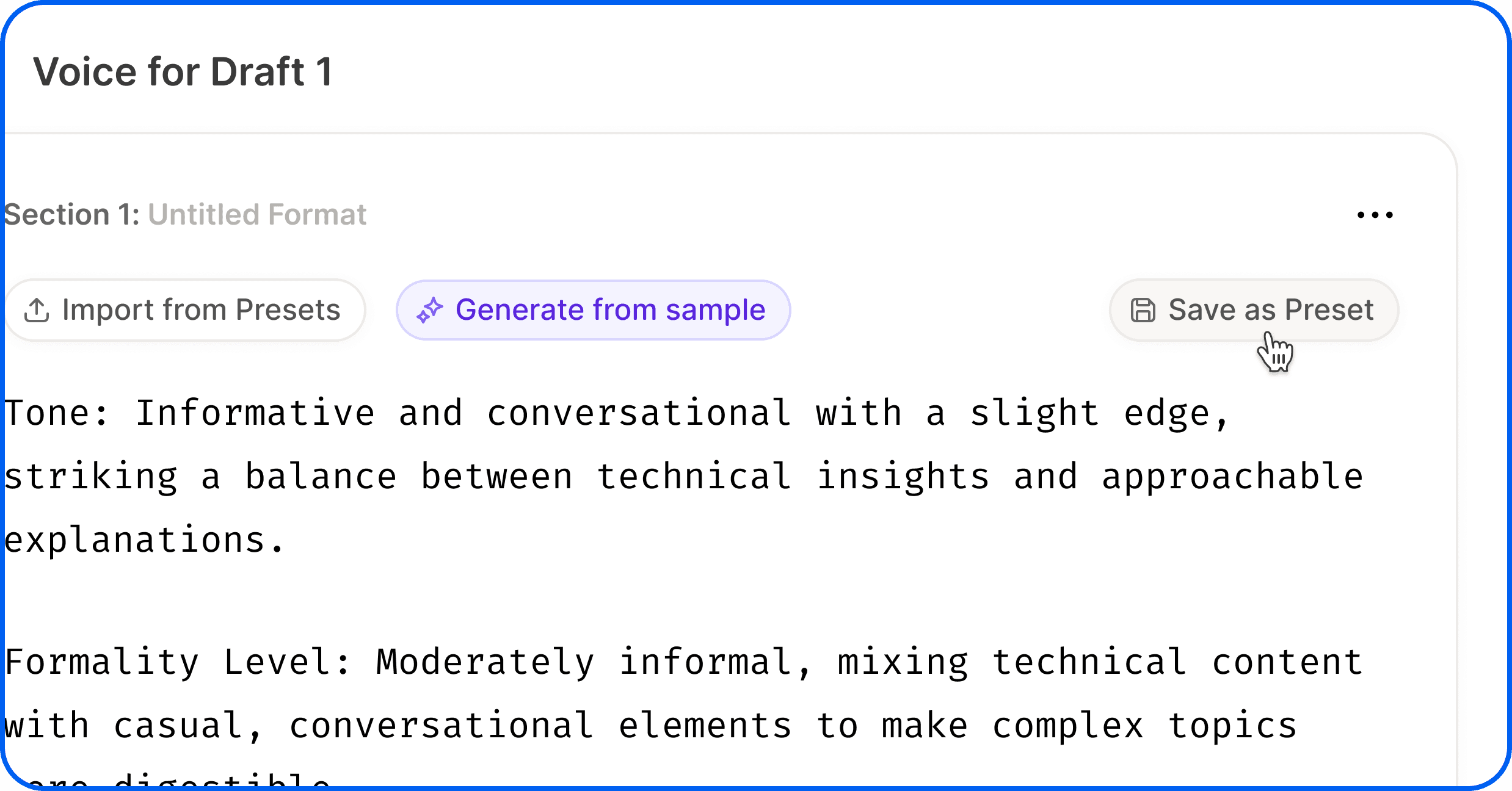This screenshot has width=1512, height=791.
Task: Click the blank line between Tone and Formality
Action: (x=684, y=601)
